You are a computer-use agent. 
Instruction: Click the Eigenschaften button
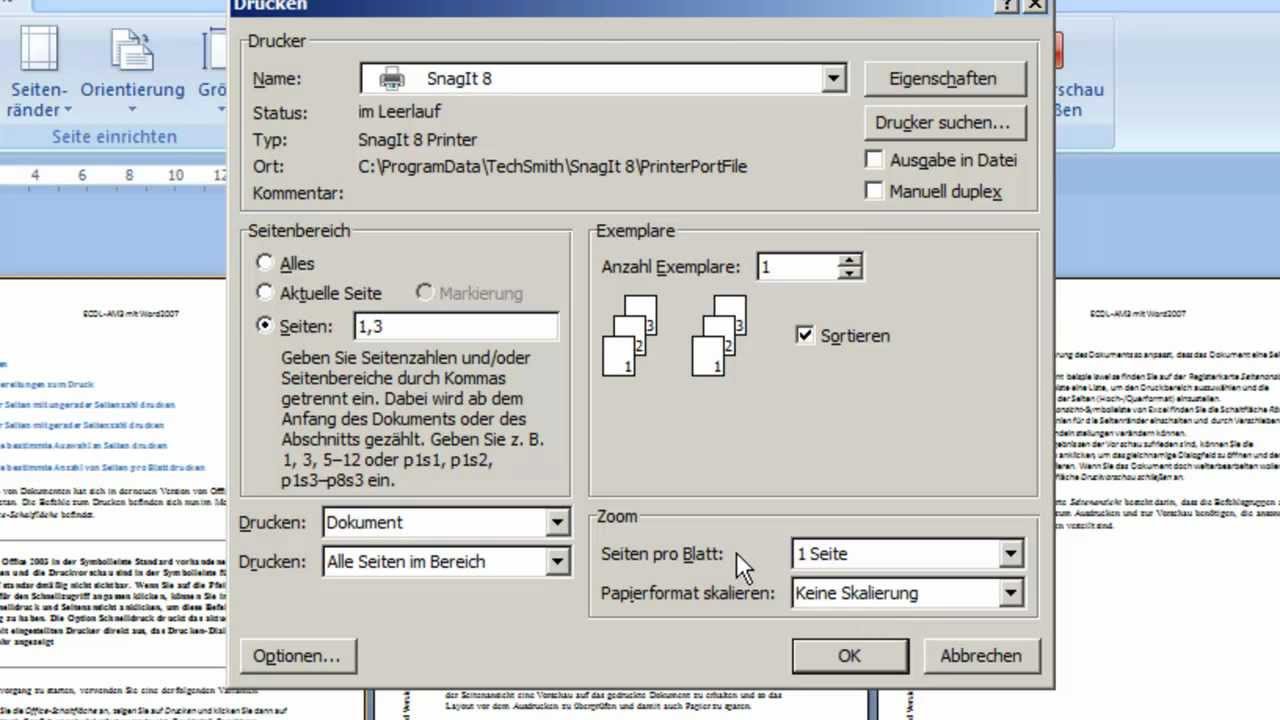(x=943, y=78)
